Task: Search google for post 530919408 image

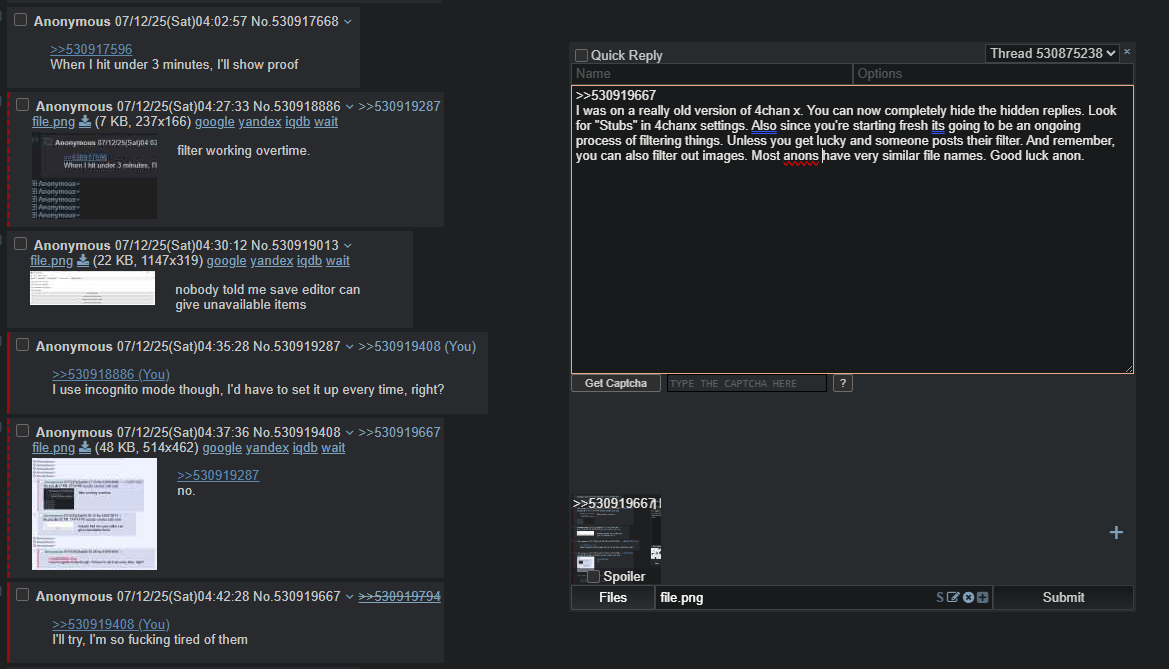Action: click(x=222, y=447)
